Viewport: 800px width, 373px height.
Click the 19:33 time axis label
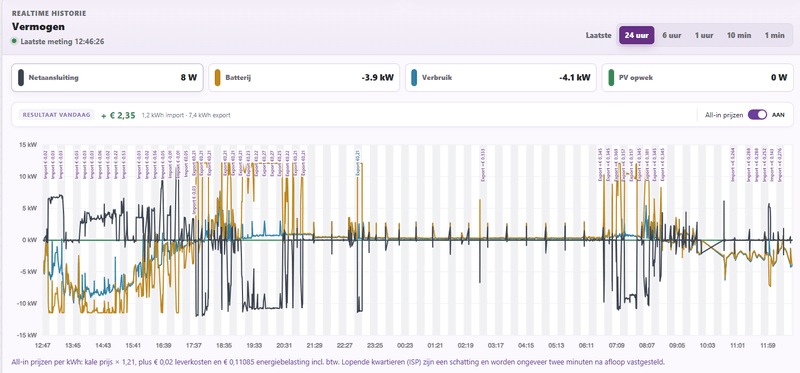(254, 345)
